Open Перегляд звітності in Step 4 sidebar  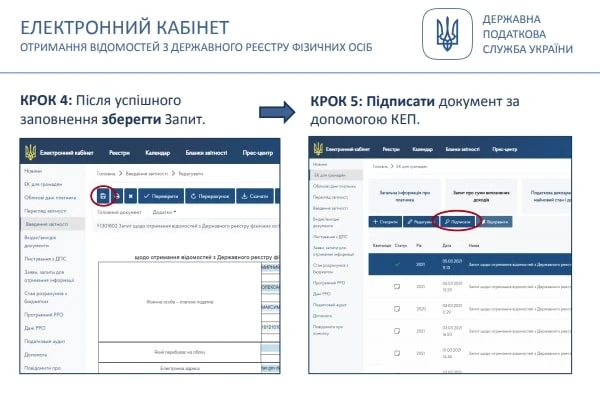point(45,211)
